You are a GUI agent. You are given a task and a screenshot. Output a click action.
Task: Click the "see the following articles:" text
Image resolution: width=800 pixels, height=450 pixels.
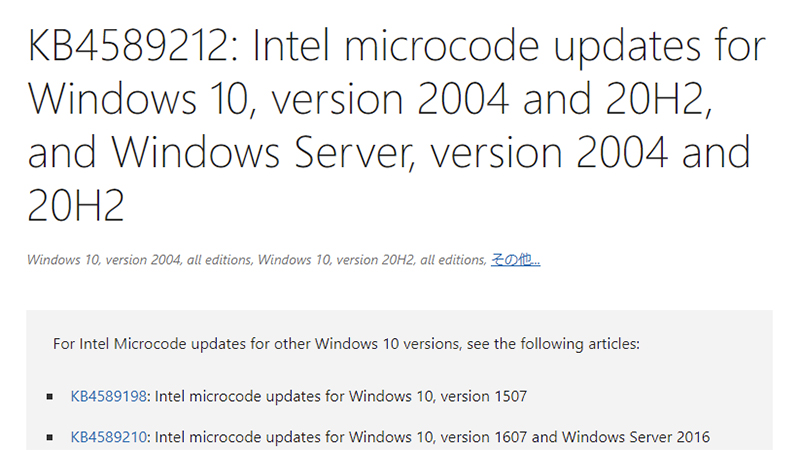point(557,344)
